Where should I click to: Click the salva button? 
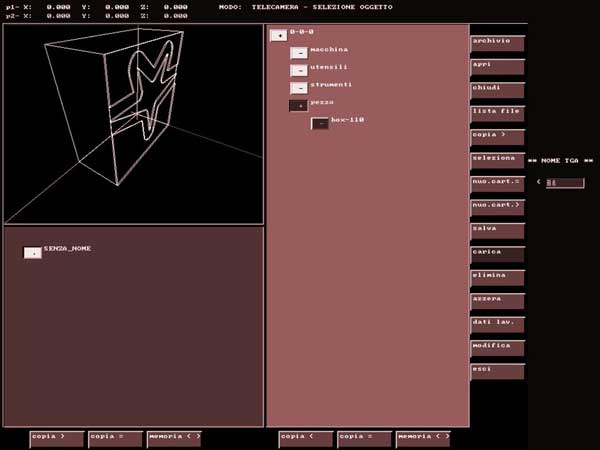click(497, 232)
